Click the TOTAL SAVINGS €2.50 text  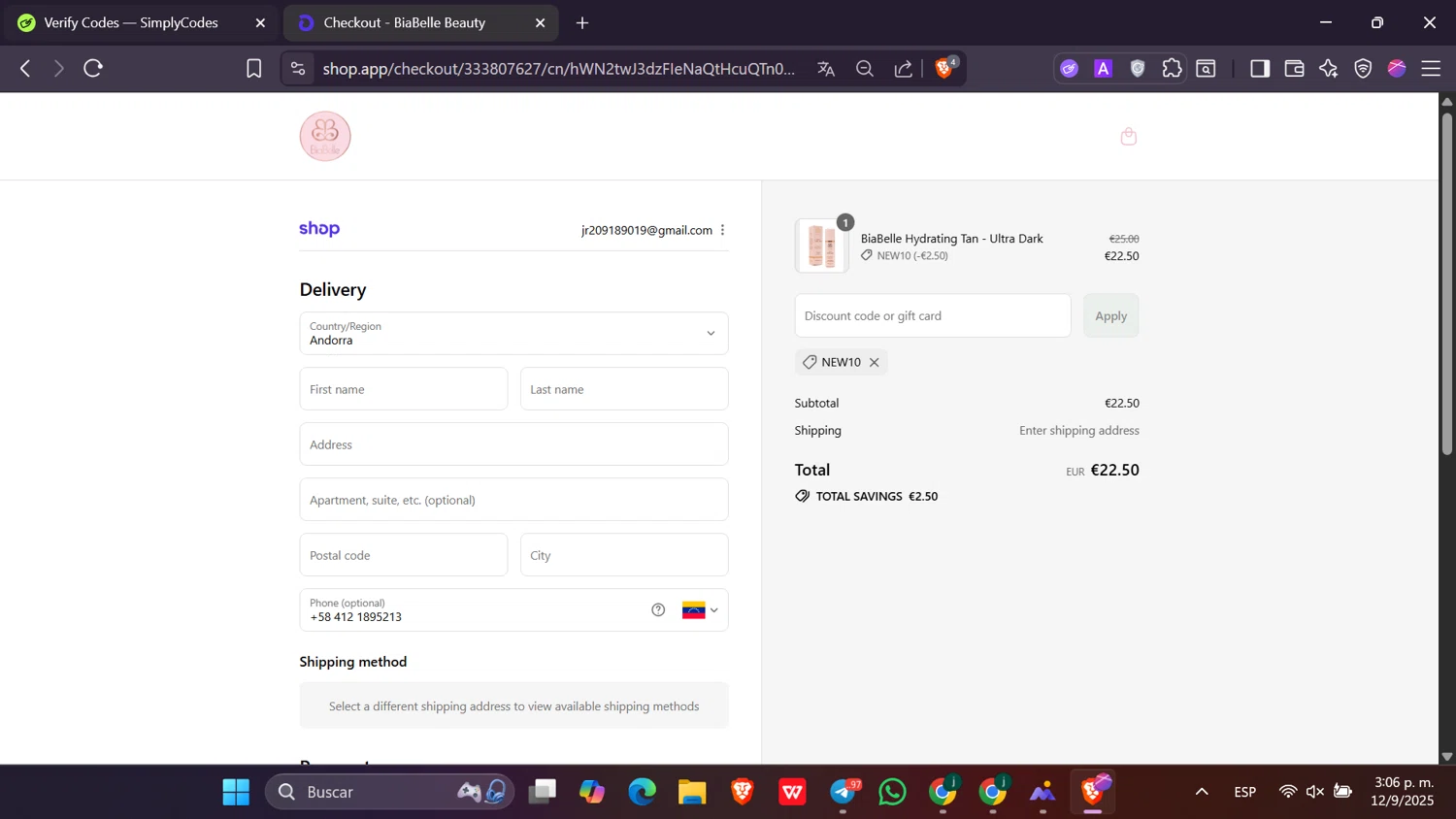pos(877,496)
